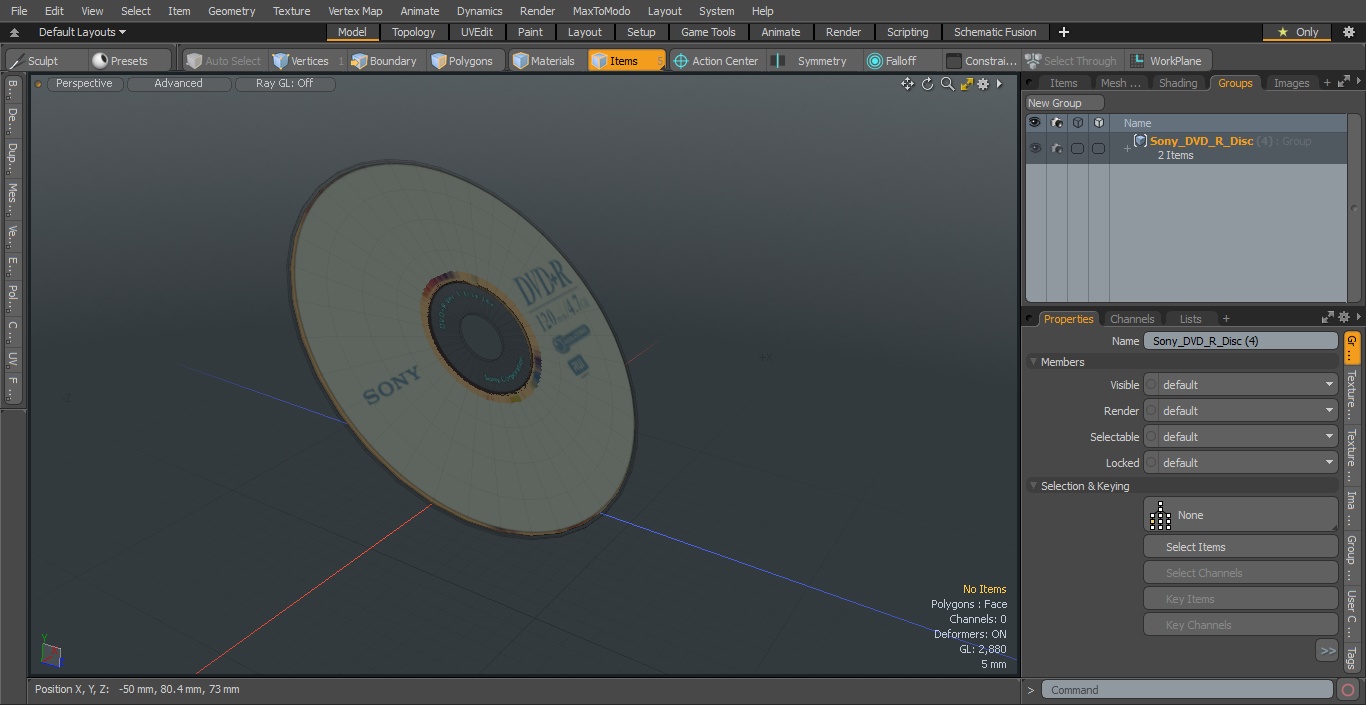Viewport: 1366px width, 705px height.
Task: Click the record circle beside Command field
Action: pyautogui.click(x=1348, y=690)
